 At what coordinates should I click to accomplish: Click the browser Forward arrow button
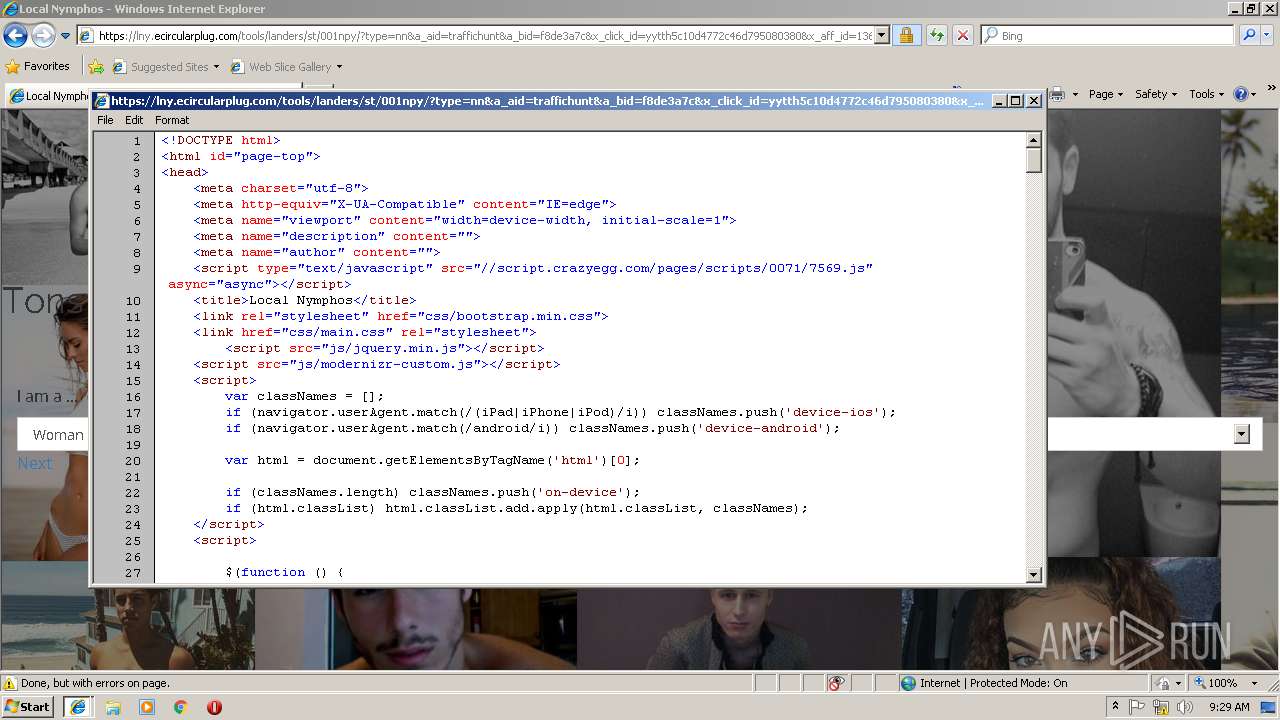[x=43, y=36]
